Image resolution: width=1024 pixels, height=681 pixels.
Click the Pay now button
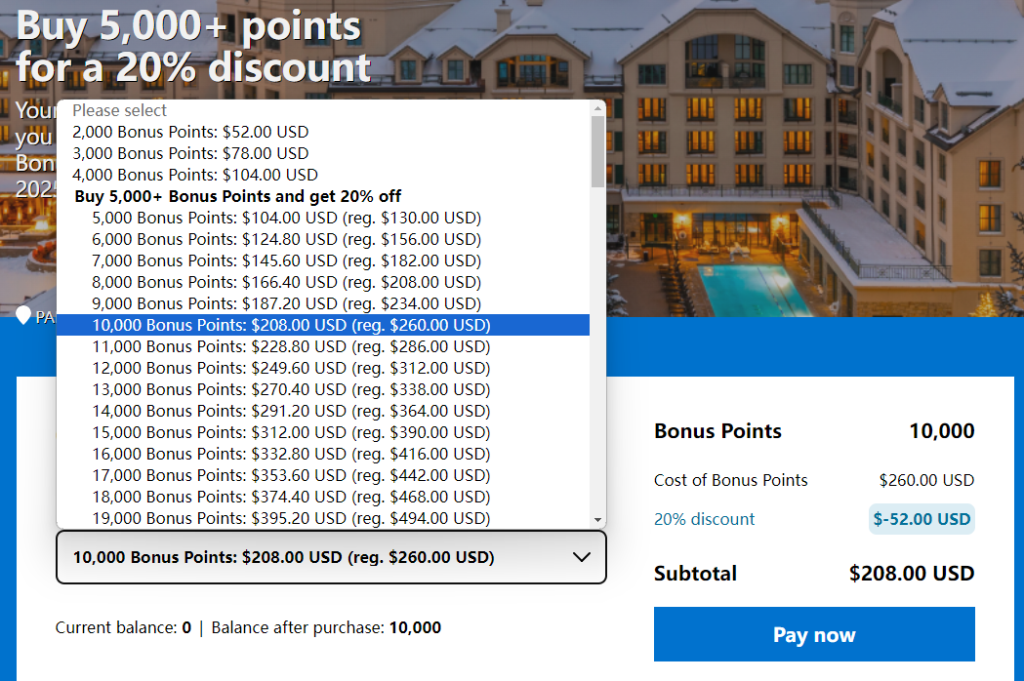point(814,635)
